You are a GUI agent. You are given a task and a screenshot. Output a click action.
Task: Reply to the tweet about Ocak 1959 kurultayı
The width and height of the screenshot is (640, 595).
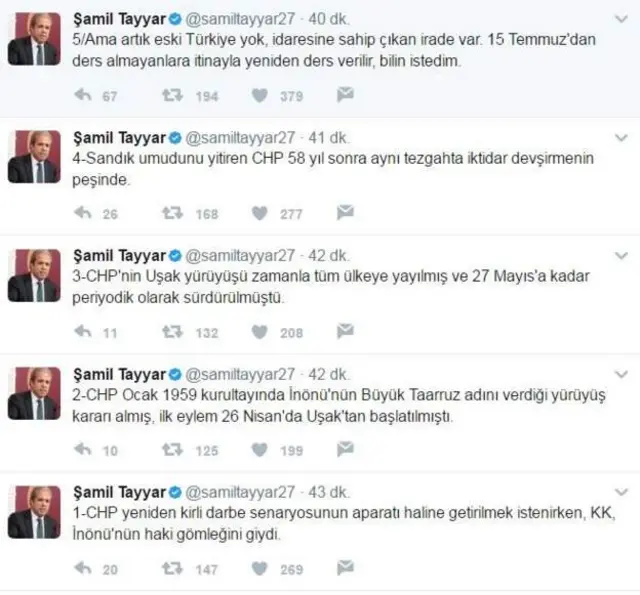(x=83, y=449)
